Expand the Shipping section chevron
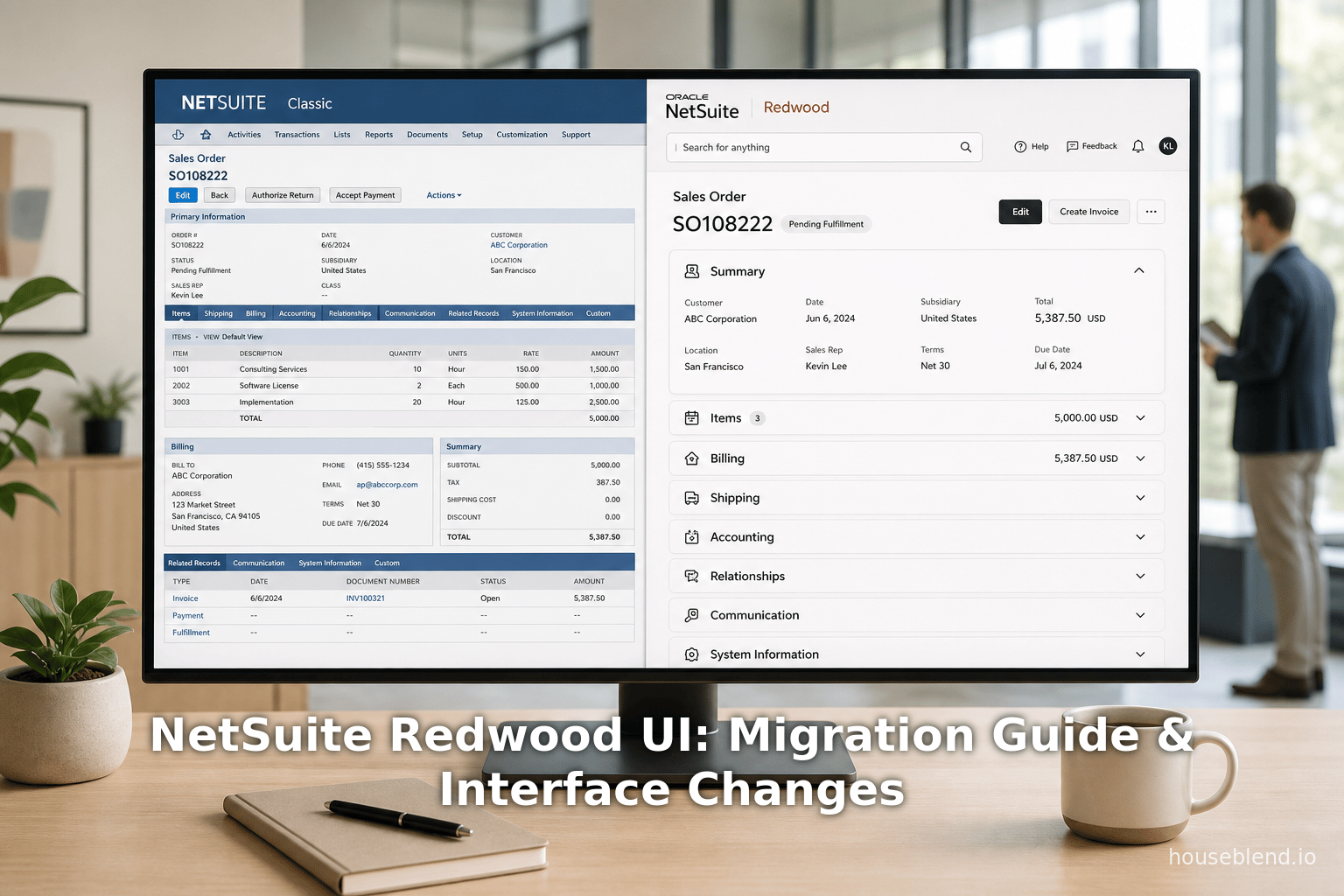The height and width of the screenshot is (896, 1344). click(x=1140, y=498)
